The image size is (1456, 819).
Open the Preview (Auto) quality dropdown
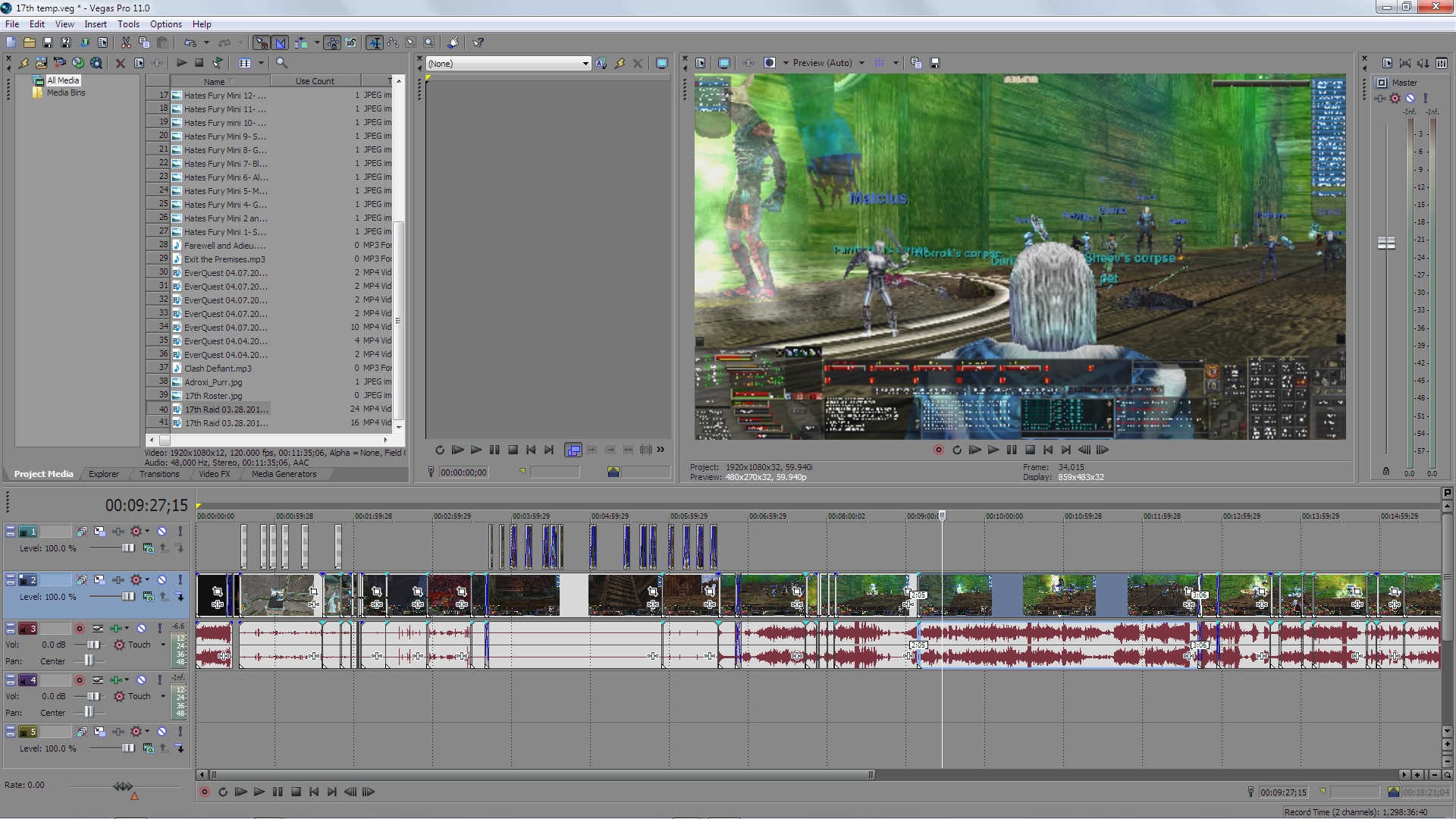pyautogui.click(x=861, y=63)
